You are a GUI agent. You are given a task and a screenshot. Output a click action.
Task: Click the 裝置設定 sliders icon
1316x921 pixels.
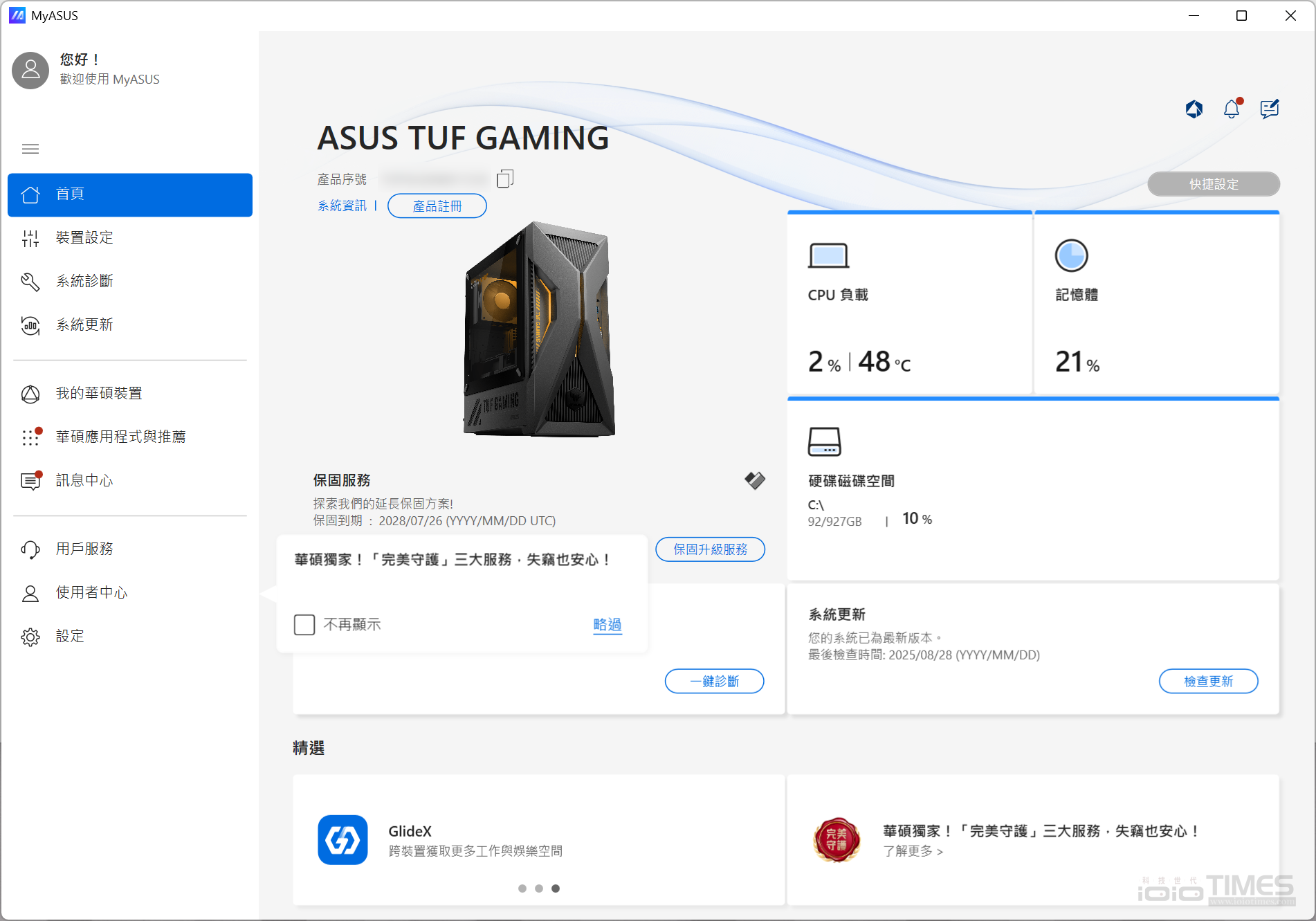click(x=30, y=238)
